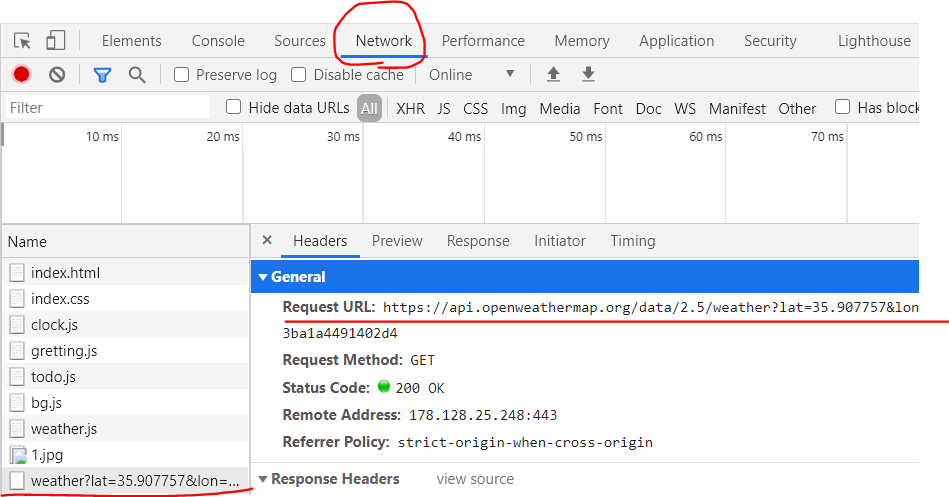Screen dimensions: 949x497
Task: Open the Console panel tab
Action: point(218,41)
